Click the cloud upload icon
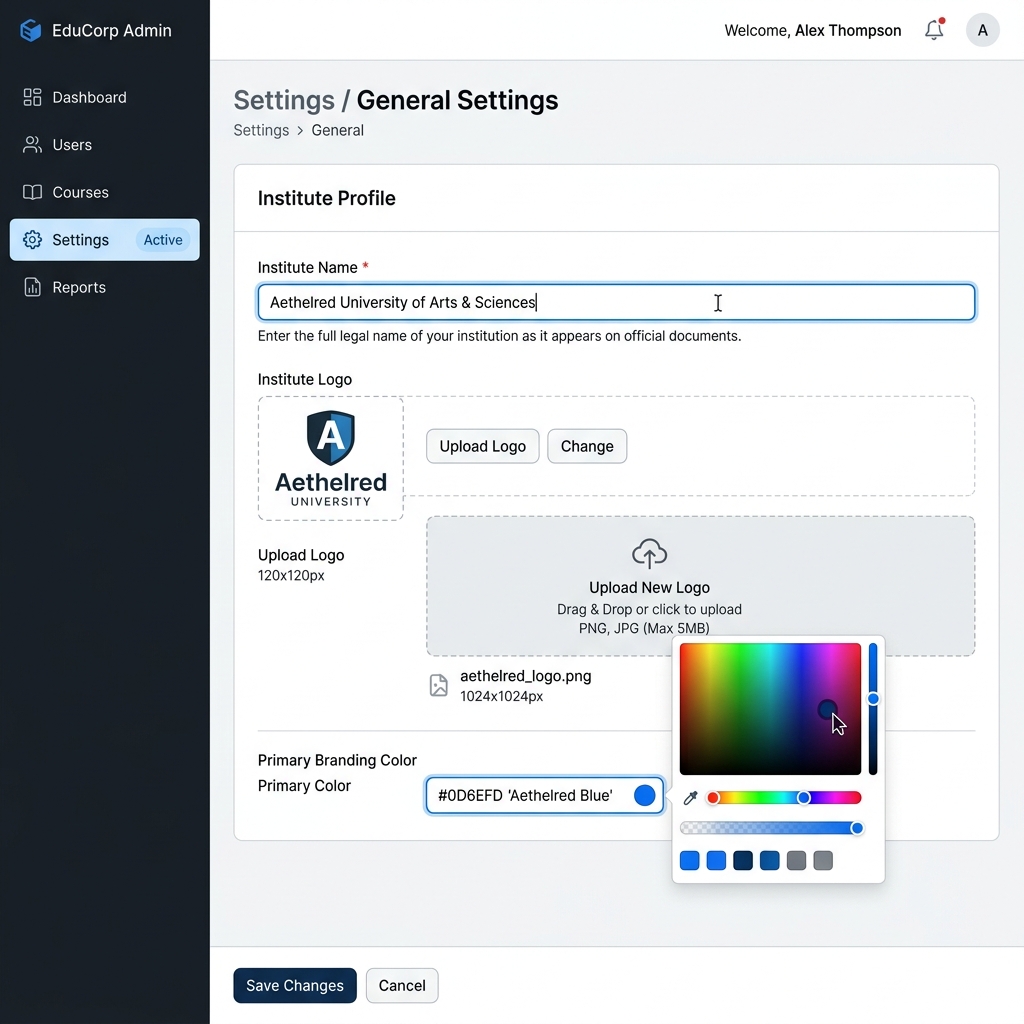This screenshot has width=1024, height=1024. coord(649,554)
